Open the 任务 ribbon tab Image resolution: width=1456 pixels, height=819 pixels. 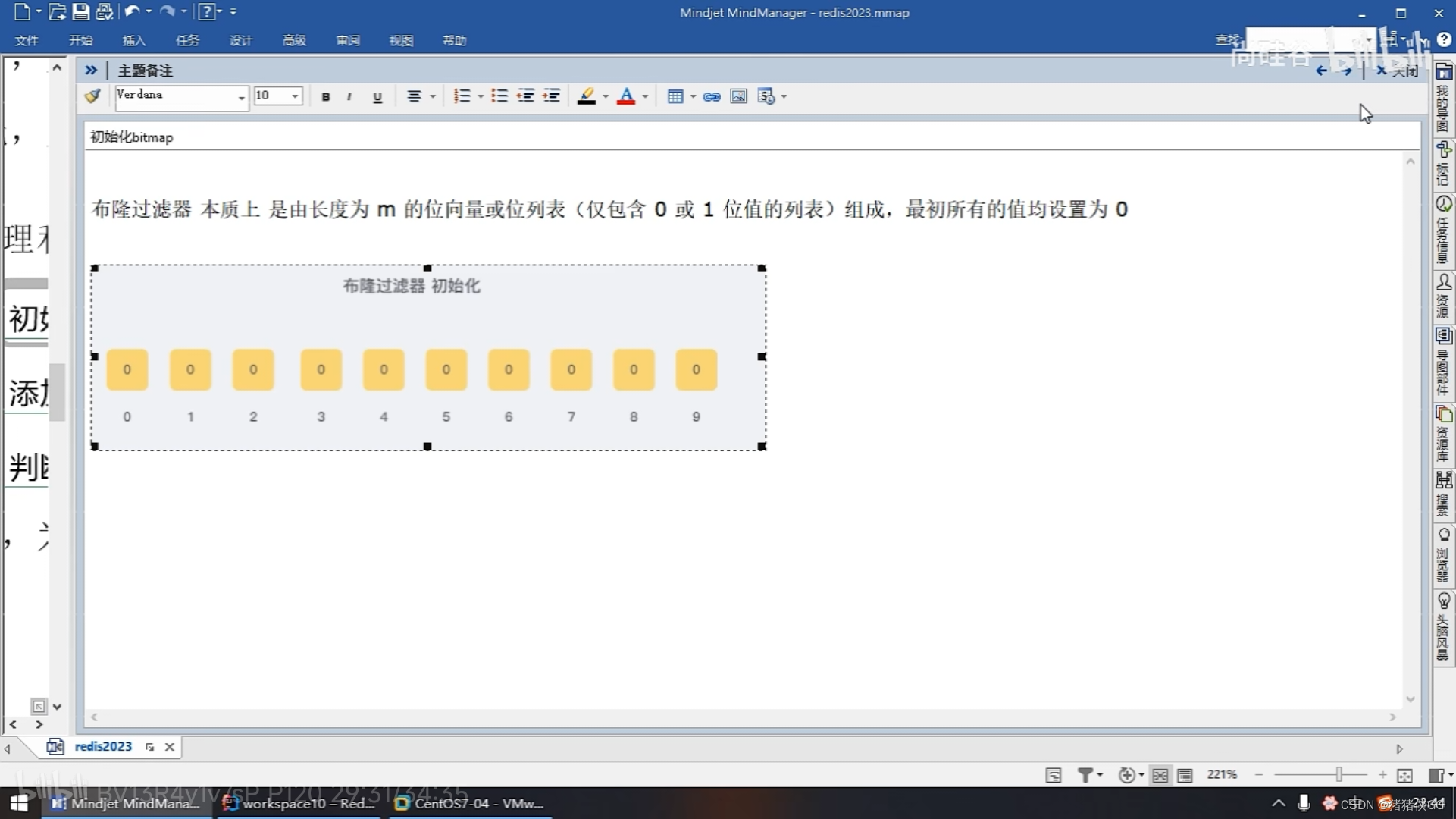point(187,40)
